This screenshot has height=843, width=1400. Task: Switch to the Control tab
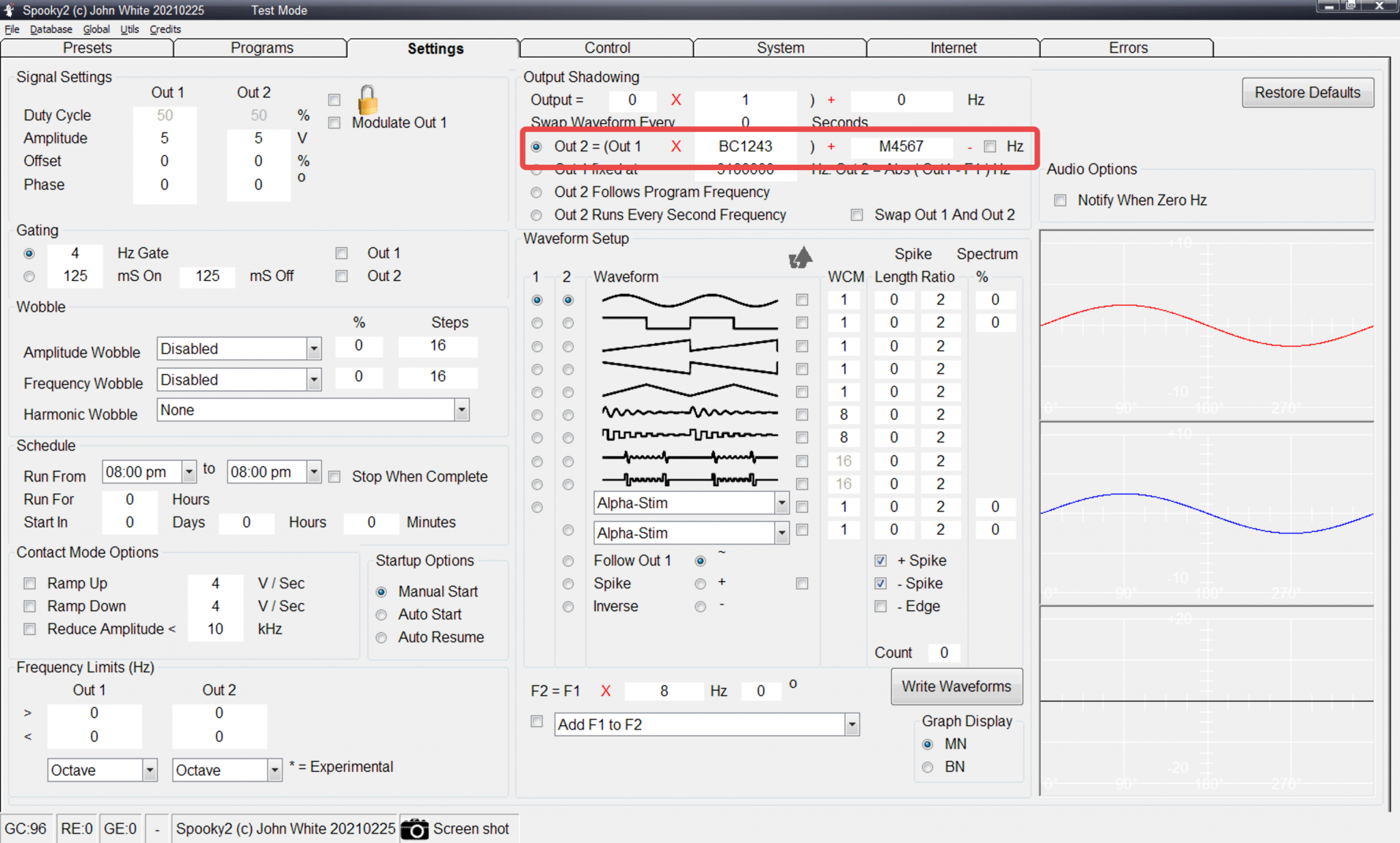point(606,48)
